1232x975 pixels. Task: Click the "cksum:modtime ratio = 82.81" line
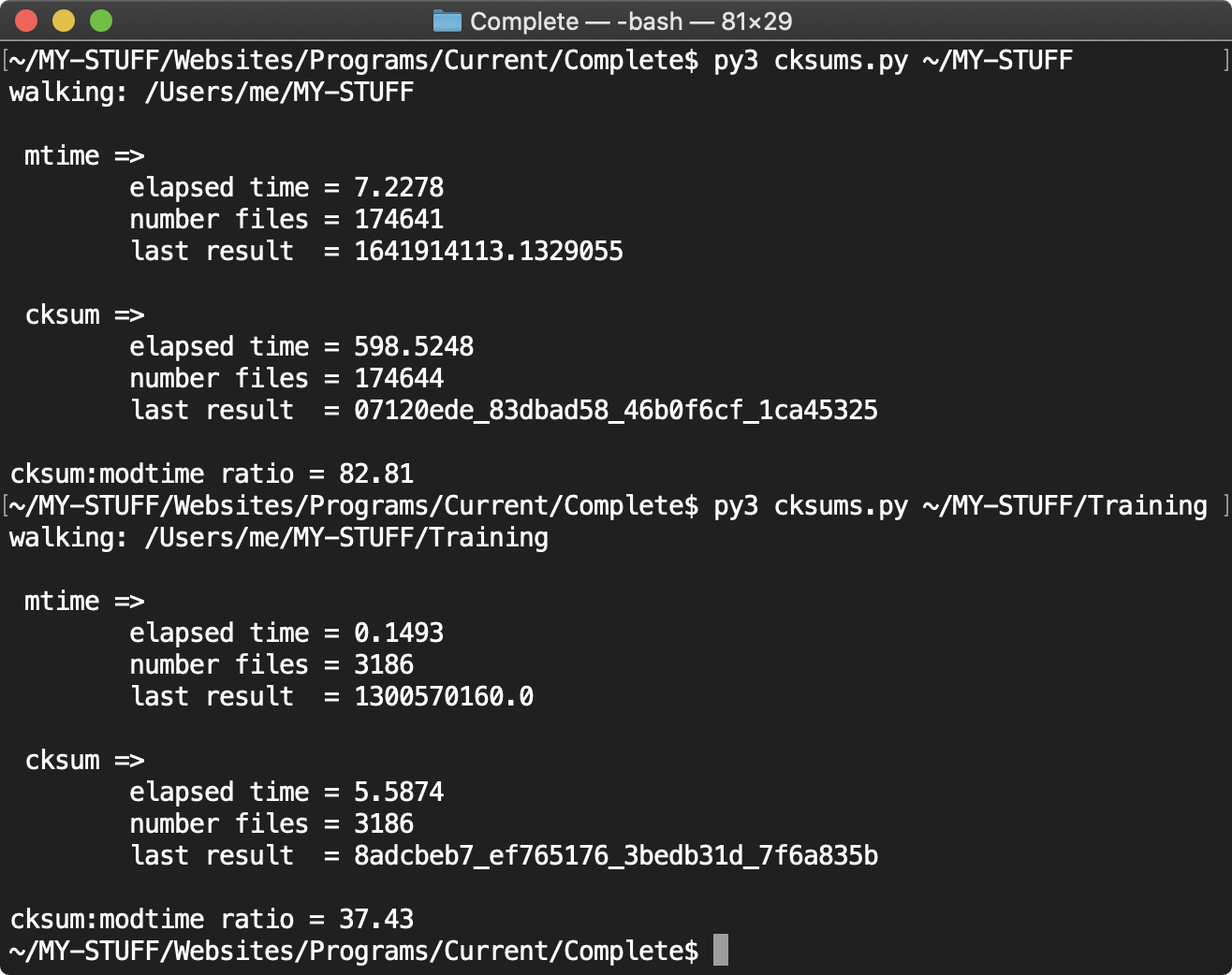click(212, 473)
